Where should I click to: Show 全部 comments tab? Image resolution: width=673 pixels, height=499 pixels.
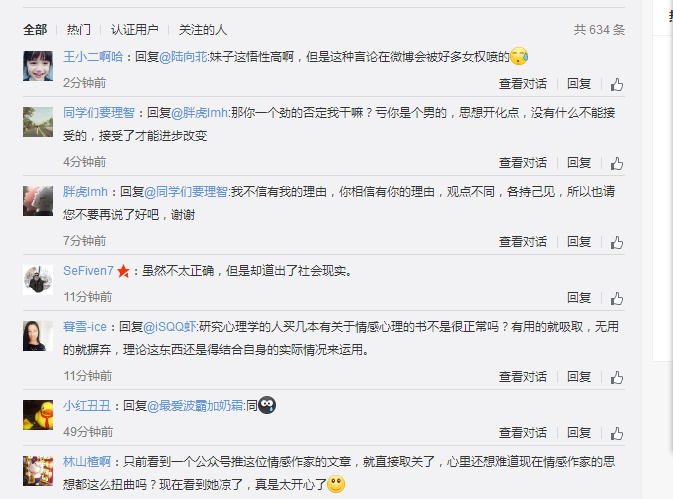pos(35,30)
